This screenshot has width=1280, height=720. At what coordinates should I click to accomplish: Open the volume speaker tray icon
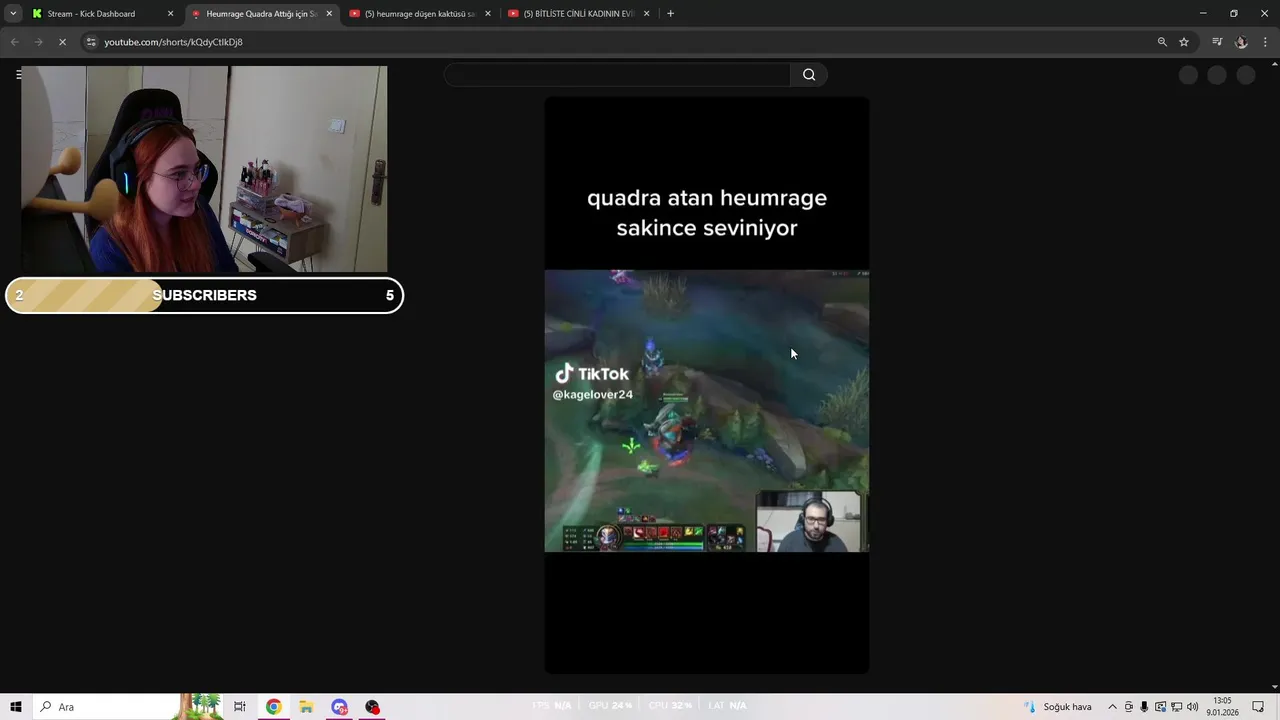coord(1192,707)
